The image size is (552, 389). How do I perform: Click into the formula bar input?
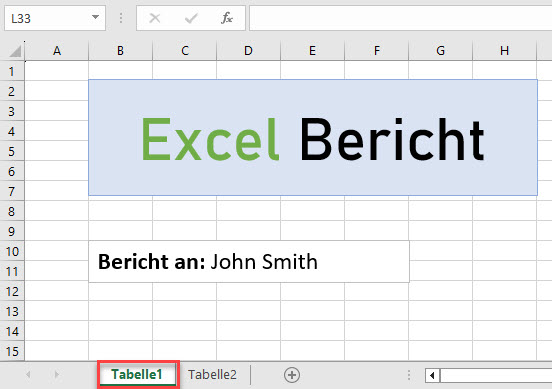[x=401, y=18]
